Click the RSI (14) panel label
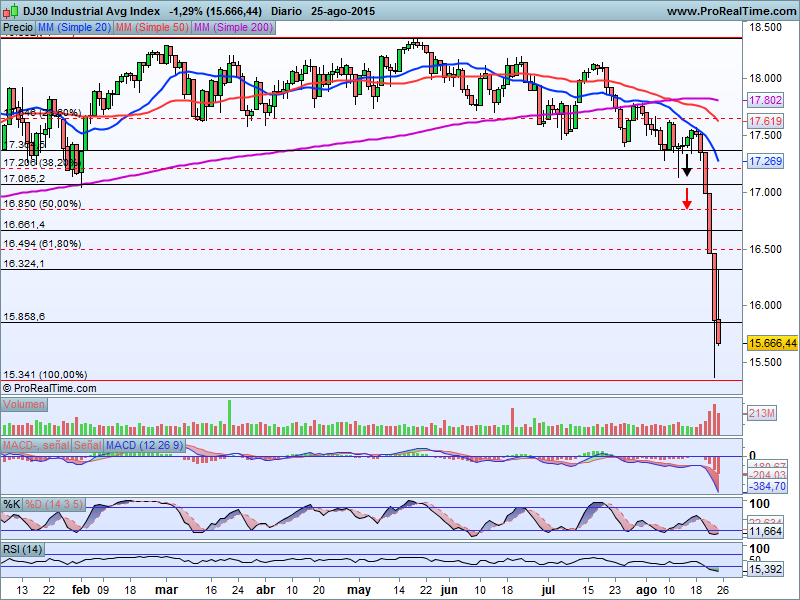 pyautogui.click(x=22, y=549)
